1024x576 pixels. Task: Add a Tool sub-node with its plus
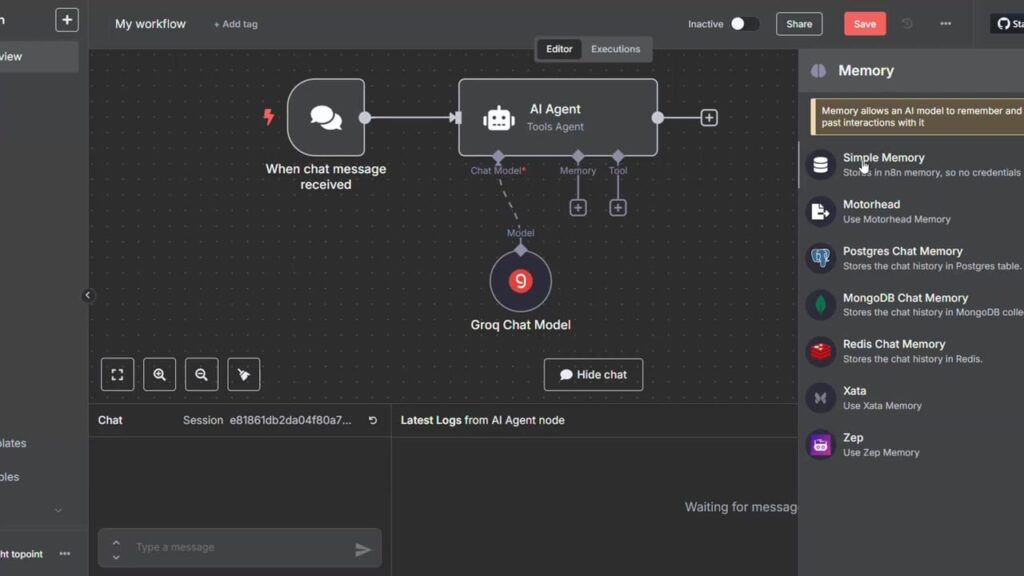(x=618, y=208)
